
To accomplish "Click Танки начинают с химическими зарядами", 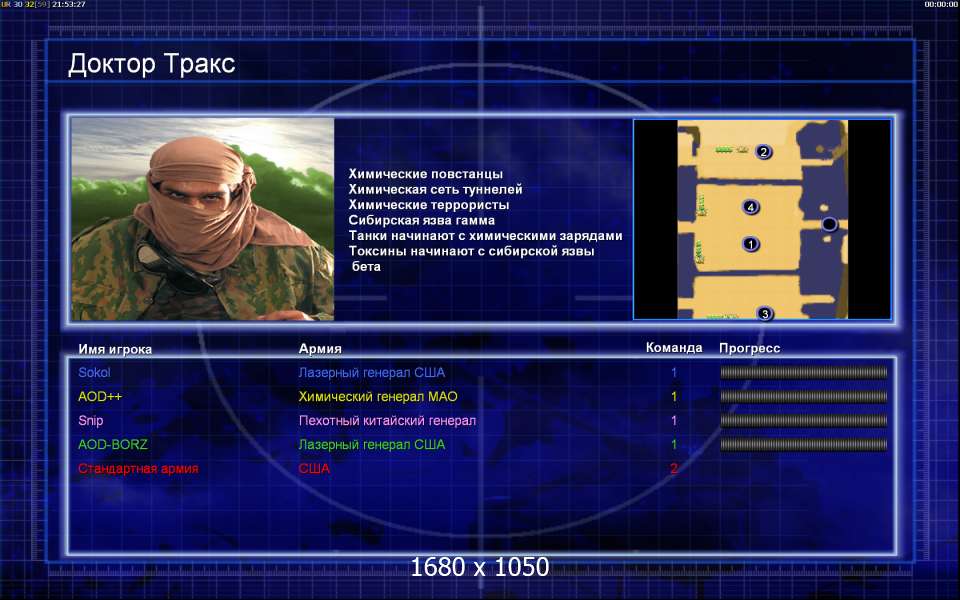I will click(x=486, y=236).
